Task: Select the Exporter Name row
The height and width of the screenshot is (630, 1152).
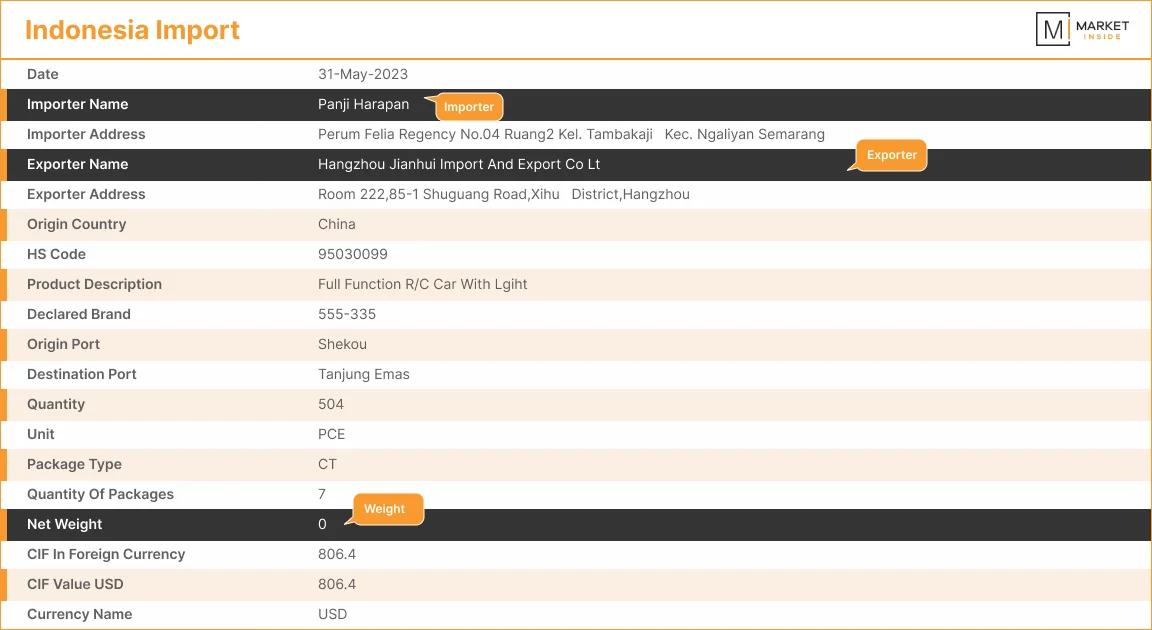Action: tap(576, 163)
